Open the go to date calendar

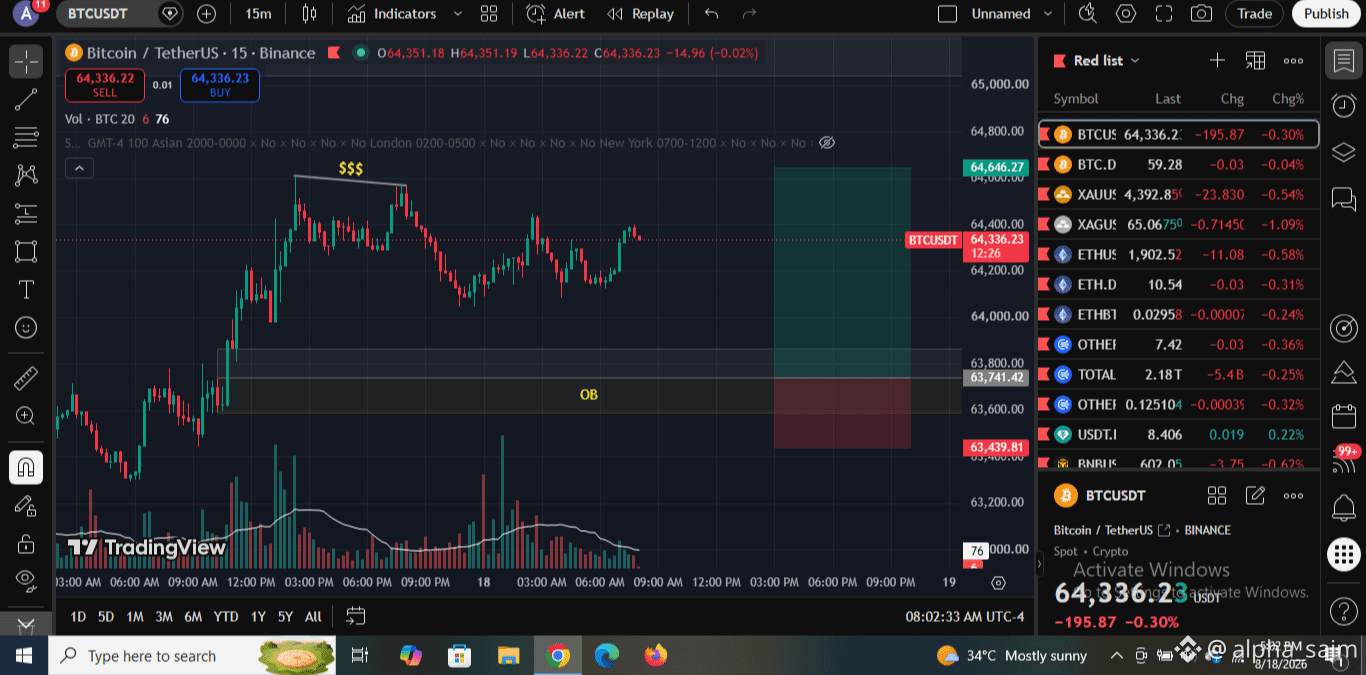click(x=355, y=616)
